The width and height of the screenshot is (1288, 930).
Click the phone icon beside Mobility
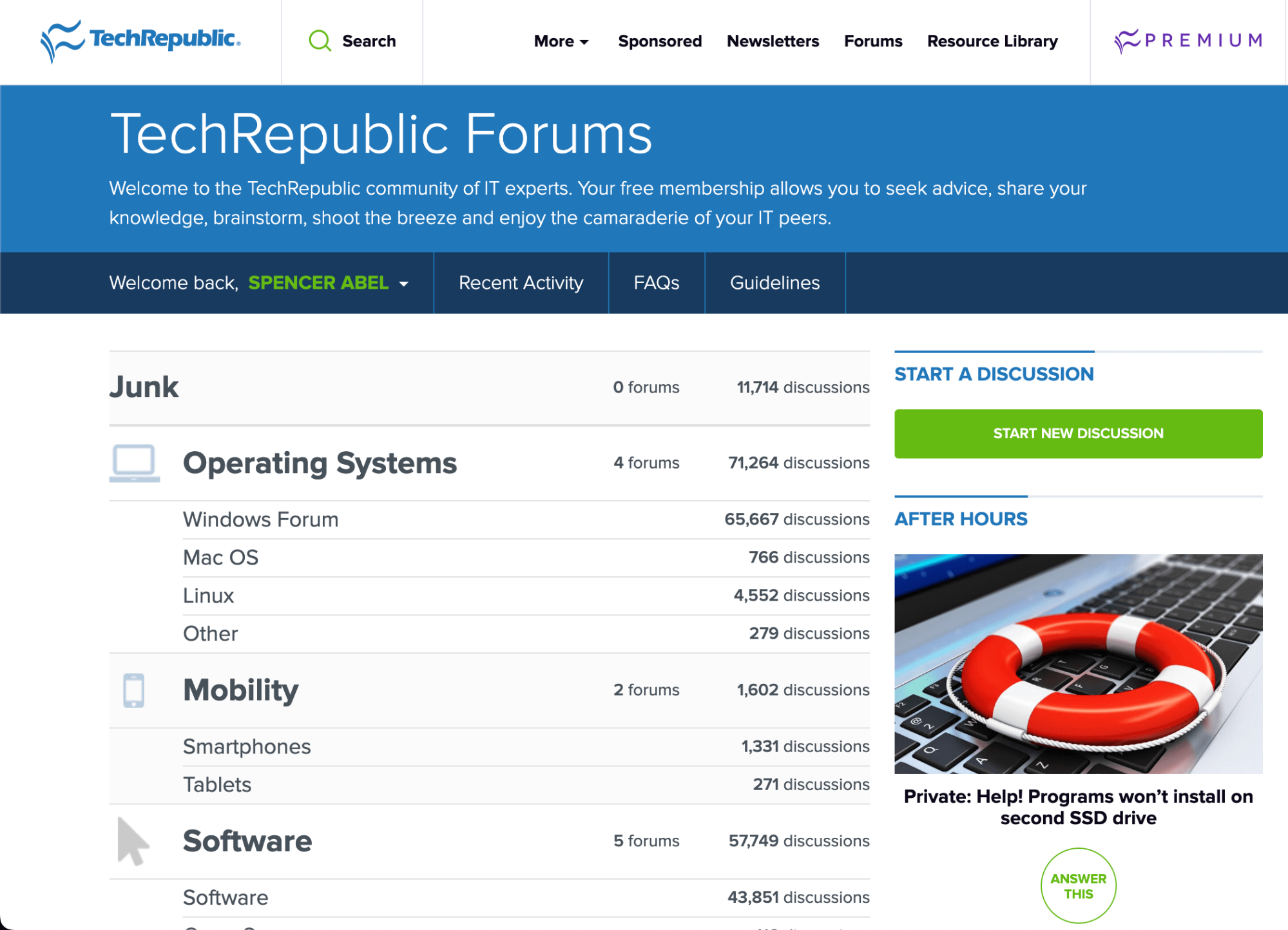point(133,690)
